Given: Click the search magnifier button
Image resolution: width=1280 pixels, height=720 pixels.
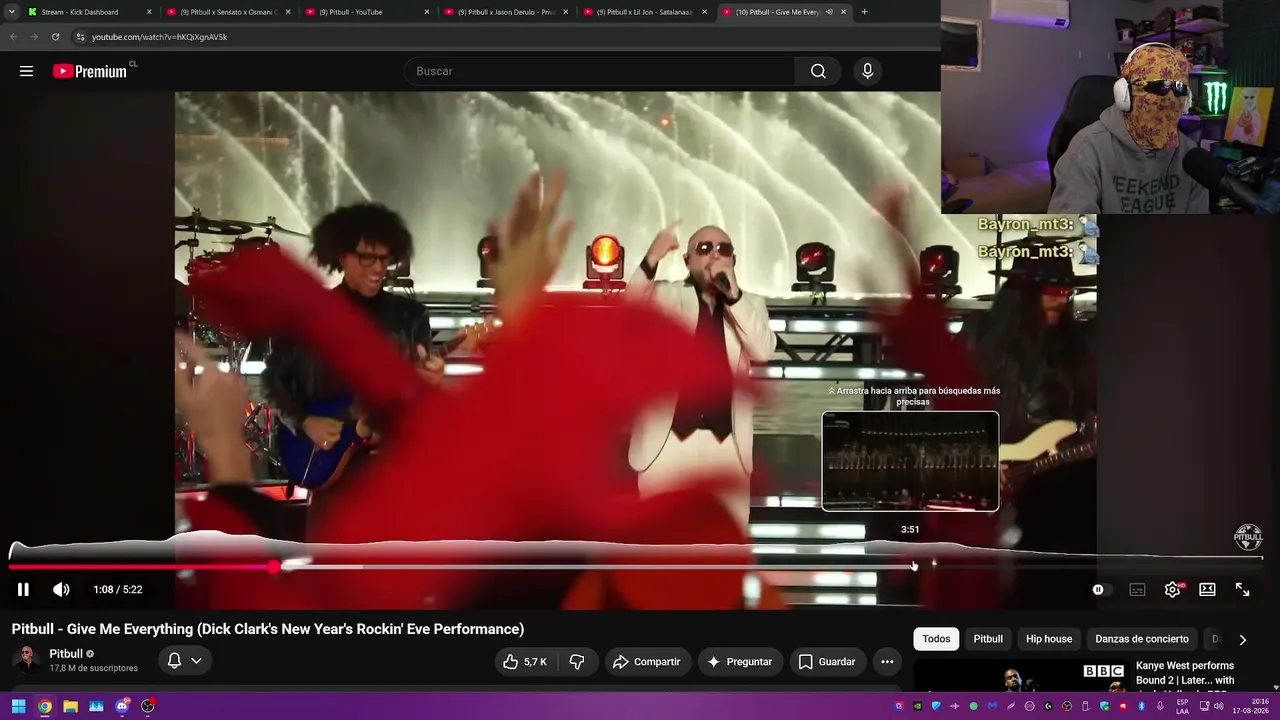Looking at the screenshot, I should tap(818, 71).
